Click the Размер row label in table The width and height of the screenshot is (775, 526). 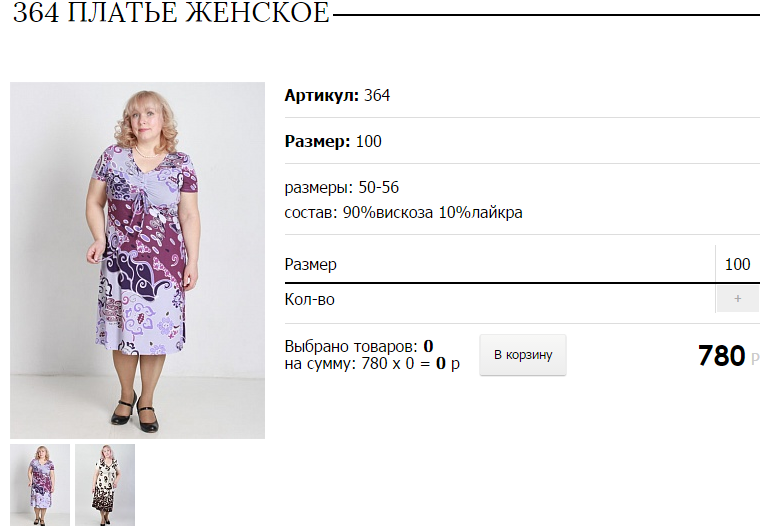[310, 264]
